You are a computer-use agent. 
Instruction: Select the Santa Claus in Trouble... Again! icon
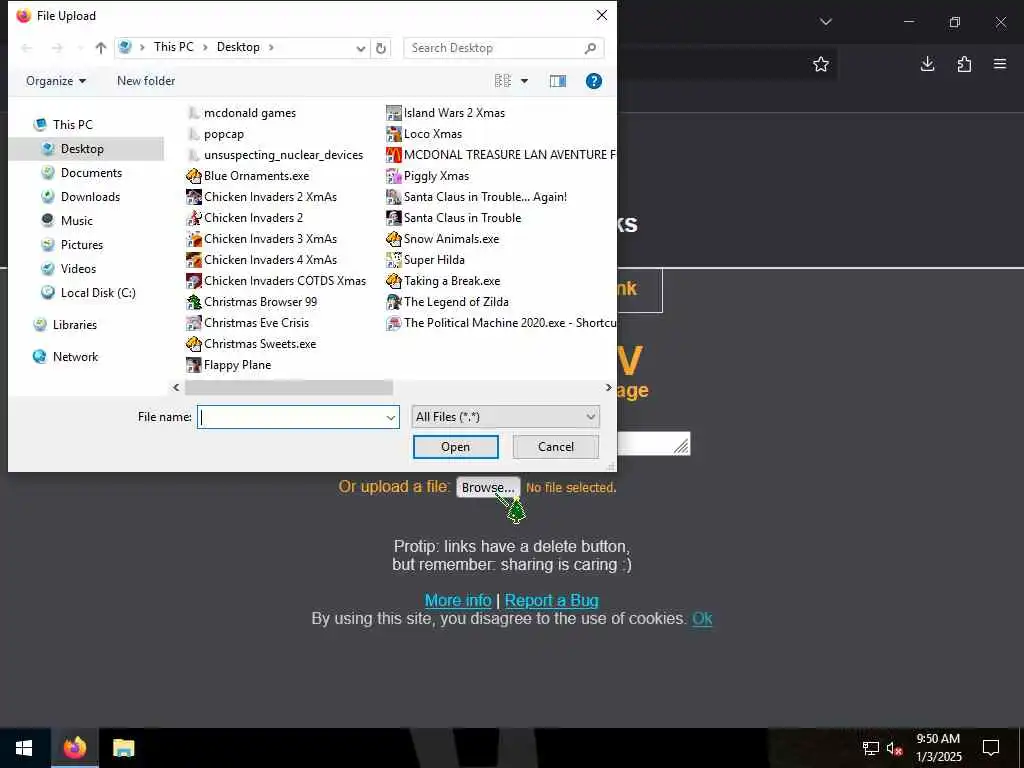[393, 197]
